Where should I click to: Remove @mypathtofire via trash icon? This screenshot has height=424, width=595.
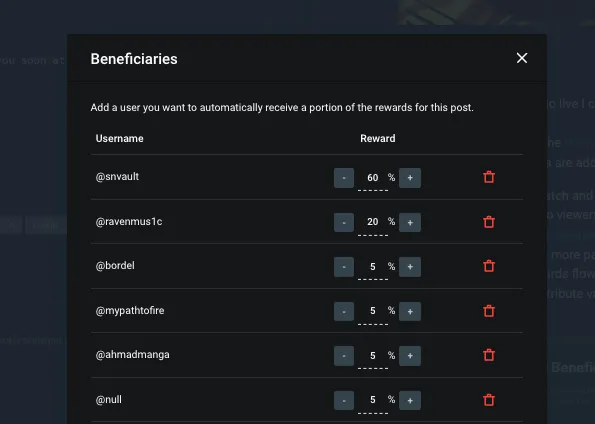click(489, 311)
